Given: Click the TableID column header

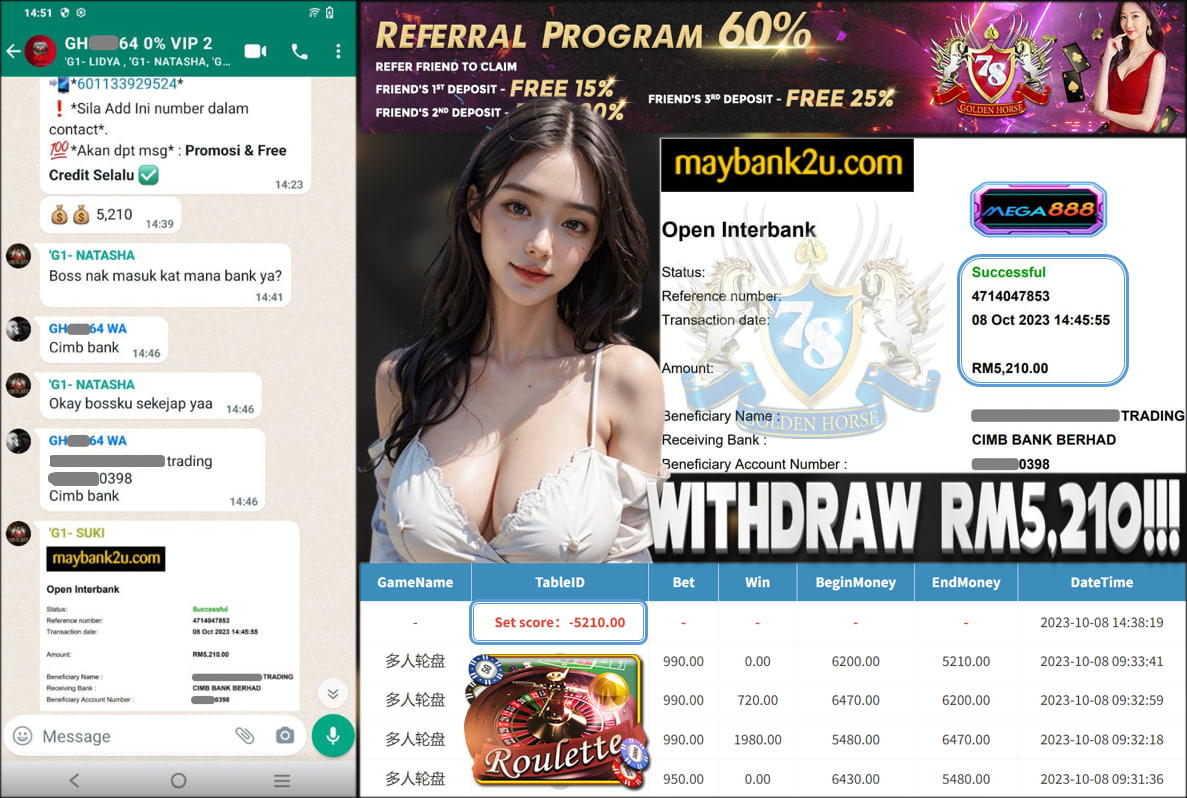Looking at the screenshot, I should 559,582.
